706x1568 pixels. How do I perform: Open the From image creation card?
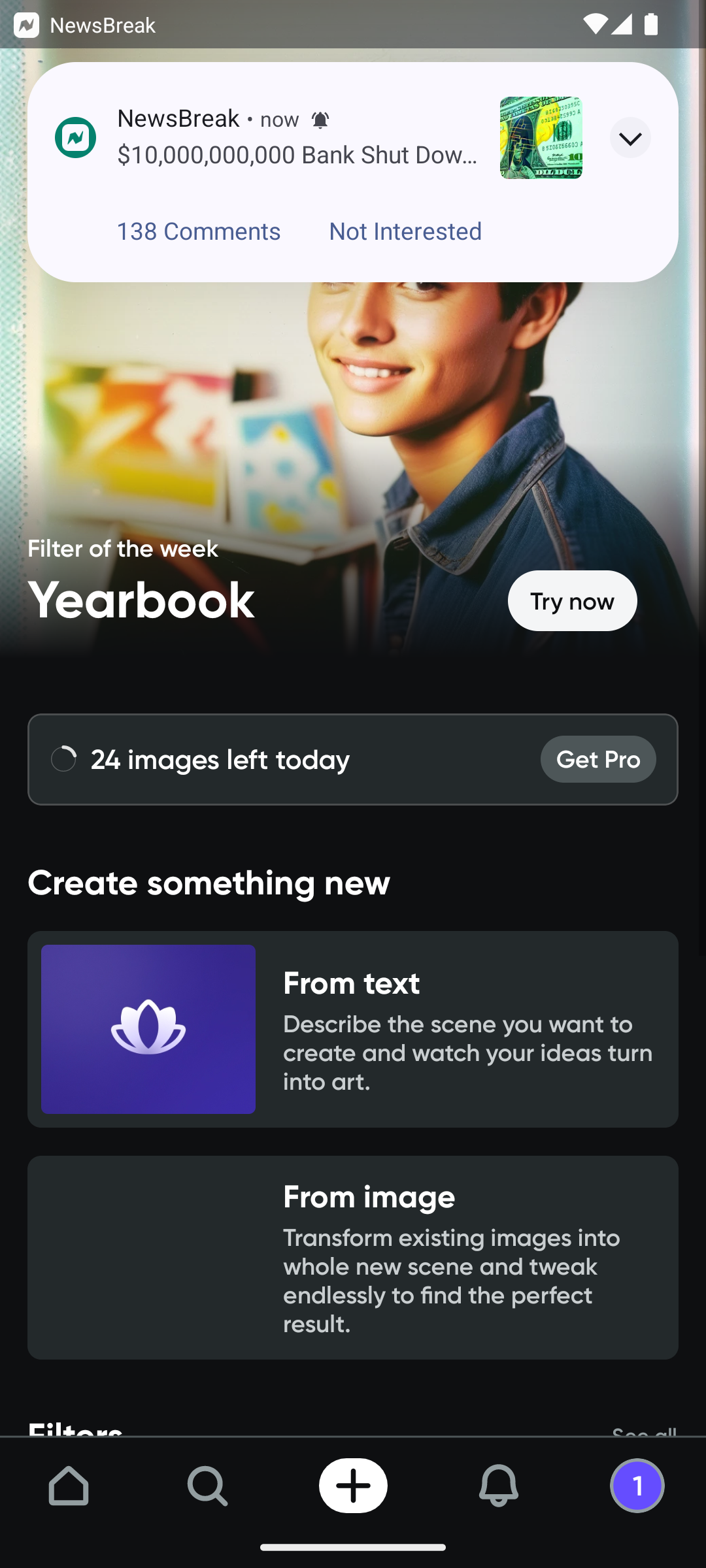coord(353,1258)
